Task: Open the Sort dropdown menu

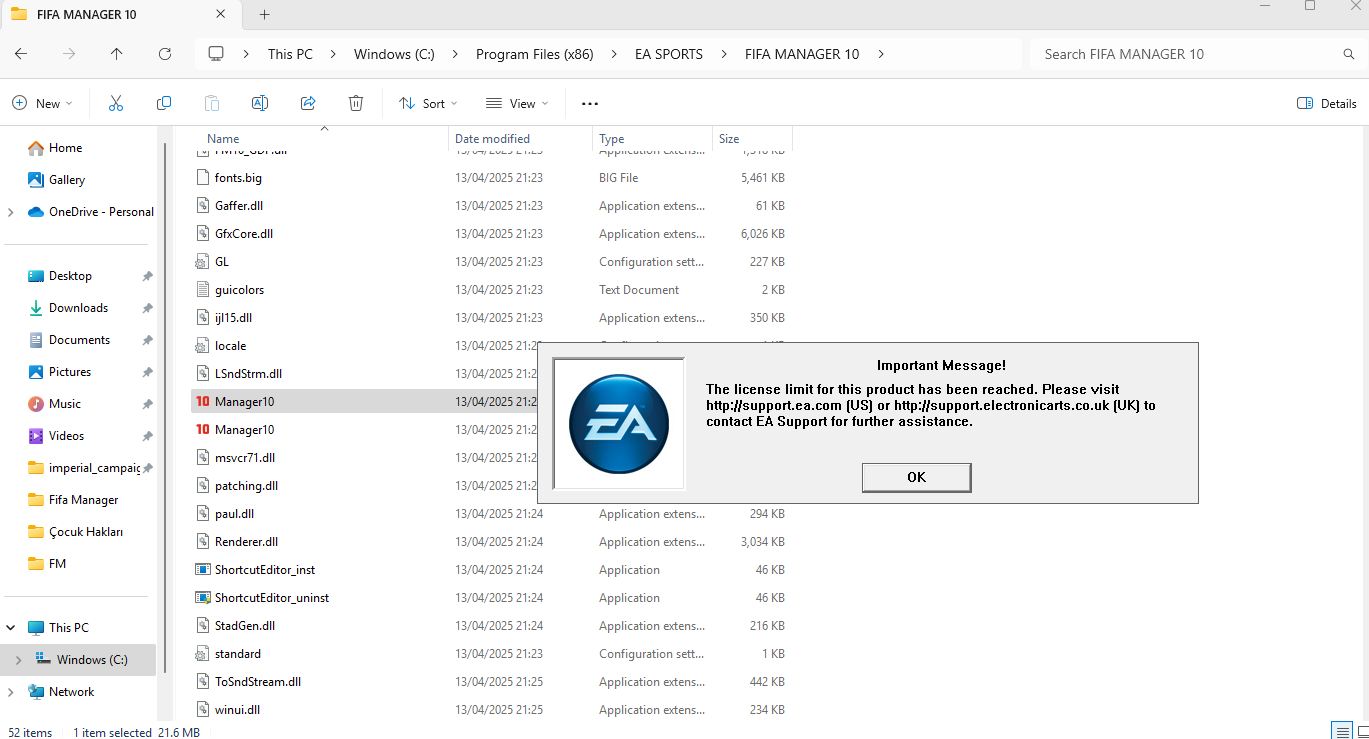Action: [428, 103]
